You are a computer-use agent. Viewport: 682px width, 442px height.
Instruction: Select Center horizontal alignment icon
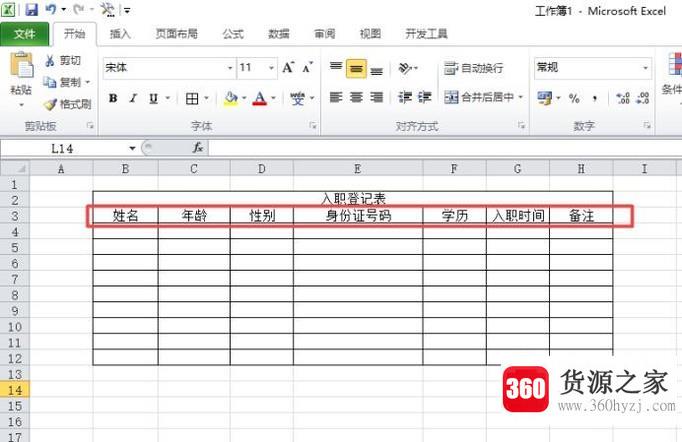(356, 97)
